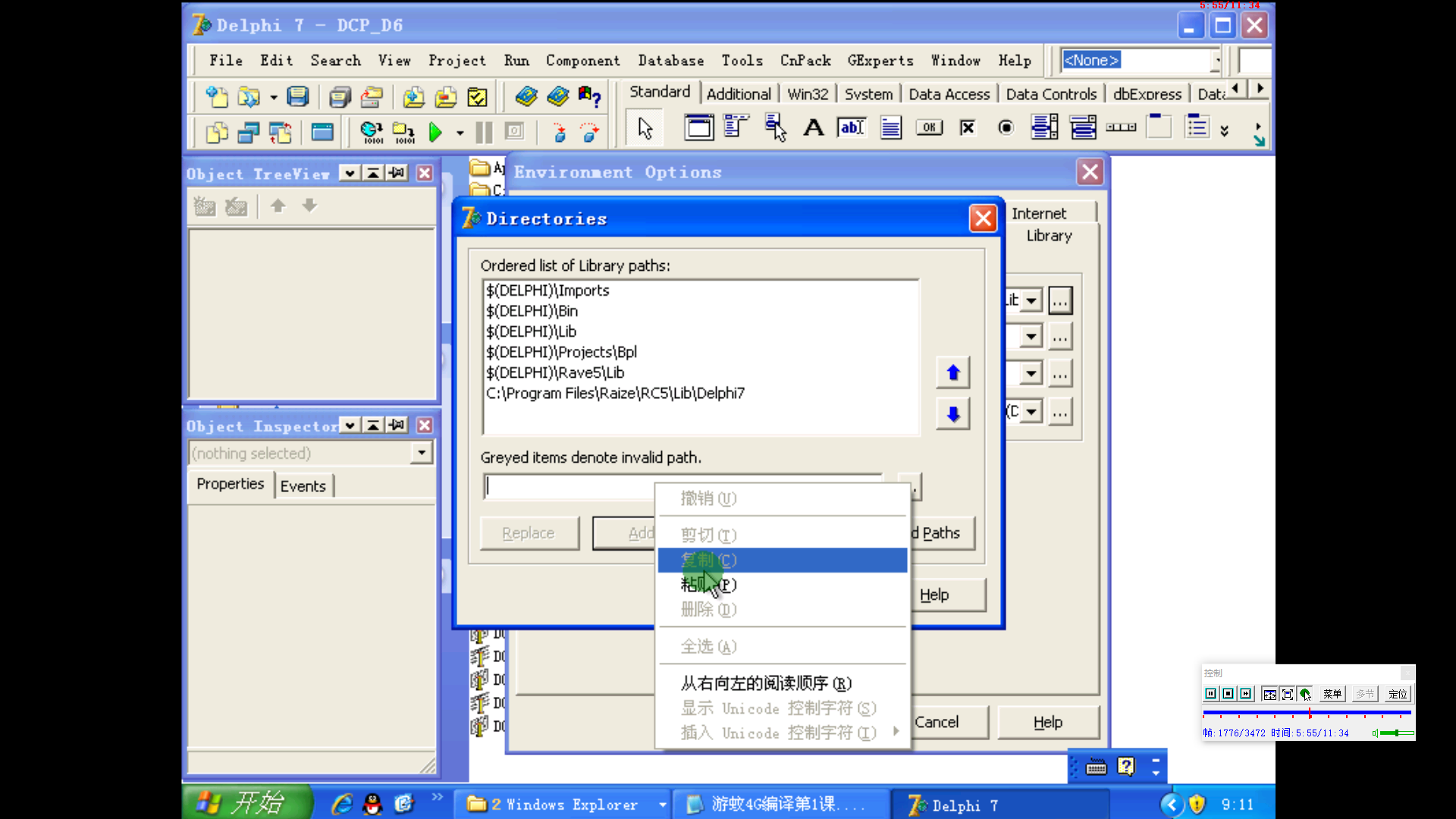Select the $(DELPHI)\Imports path entry
Screen dimensions: 1456x819
click(x=701, y=290)
